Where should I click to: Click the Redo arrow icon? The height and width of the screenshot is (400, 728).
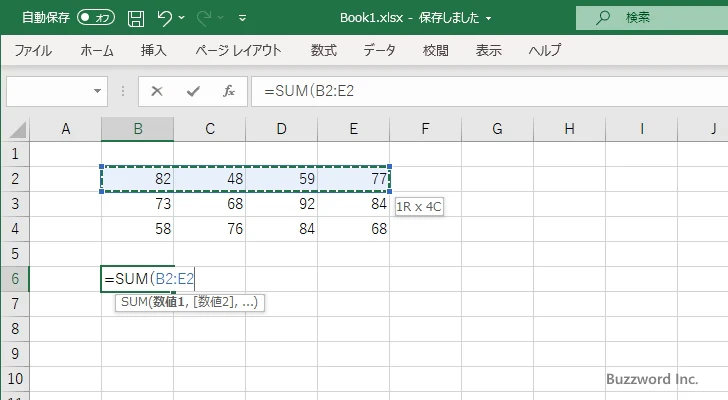pos(203,18)
